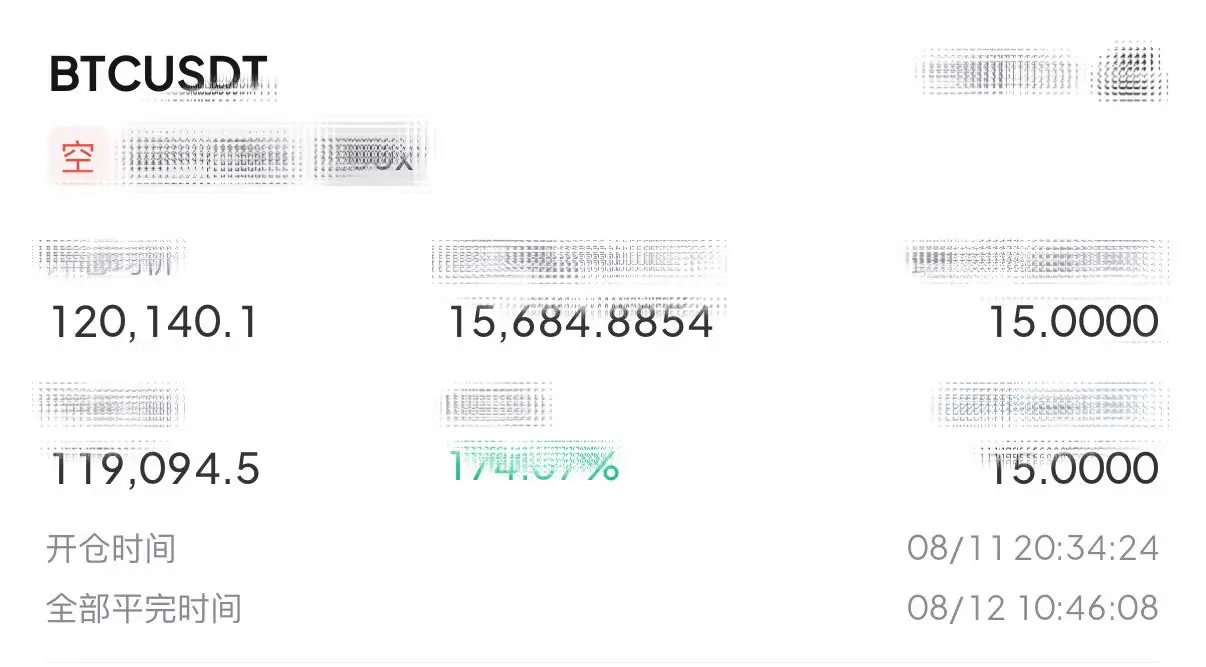
Task: Click the distorted icon at top-right corner
Action: [1130, 73]
